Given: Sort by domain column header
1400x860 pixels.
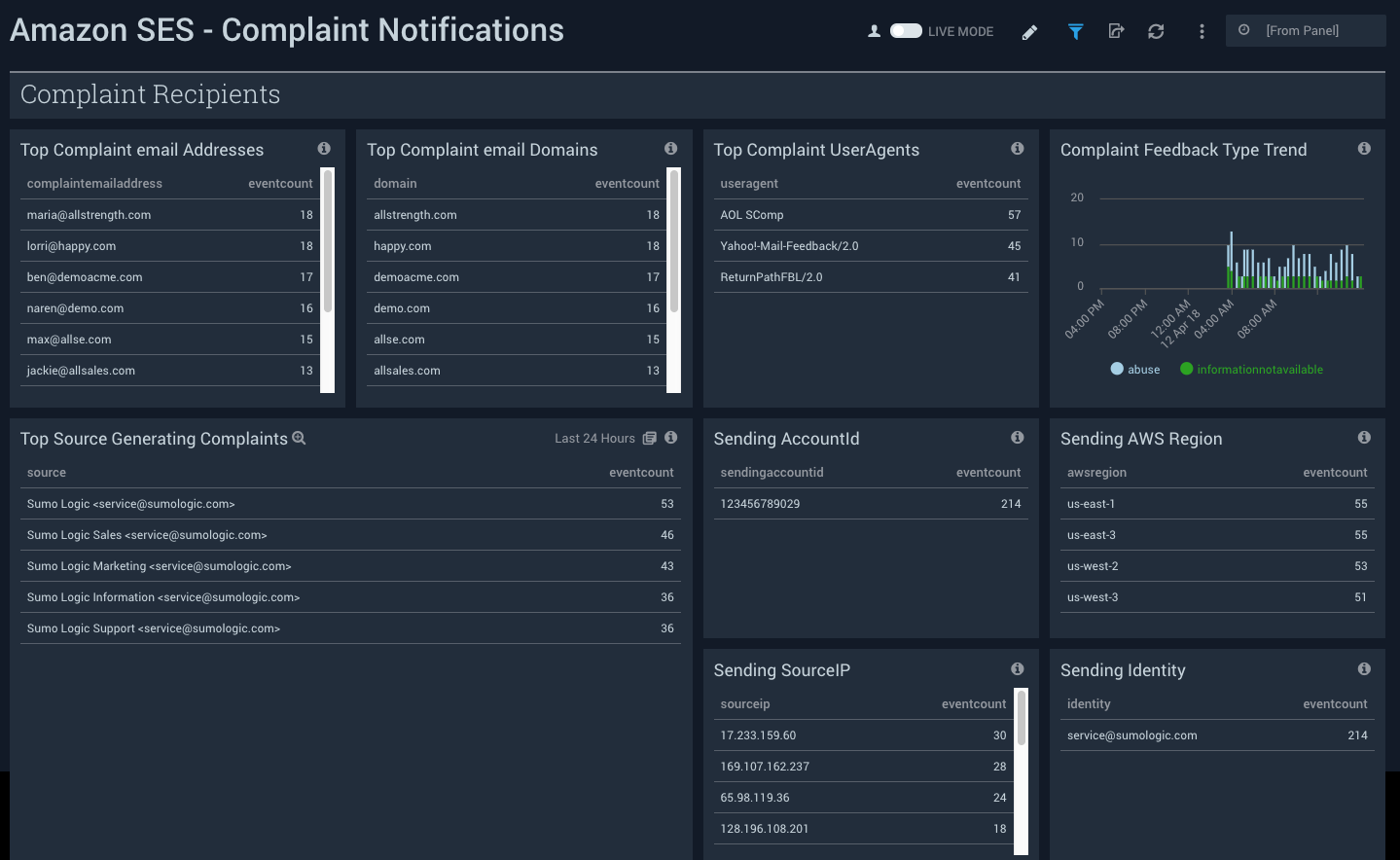Looking at the screenshot, I should click(x=395, y=184).
